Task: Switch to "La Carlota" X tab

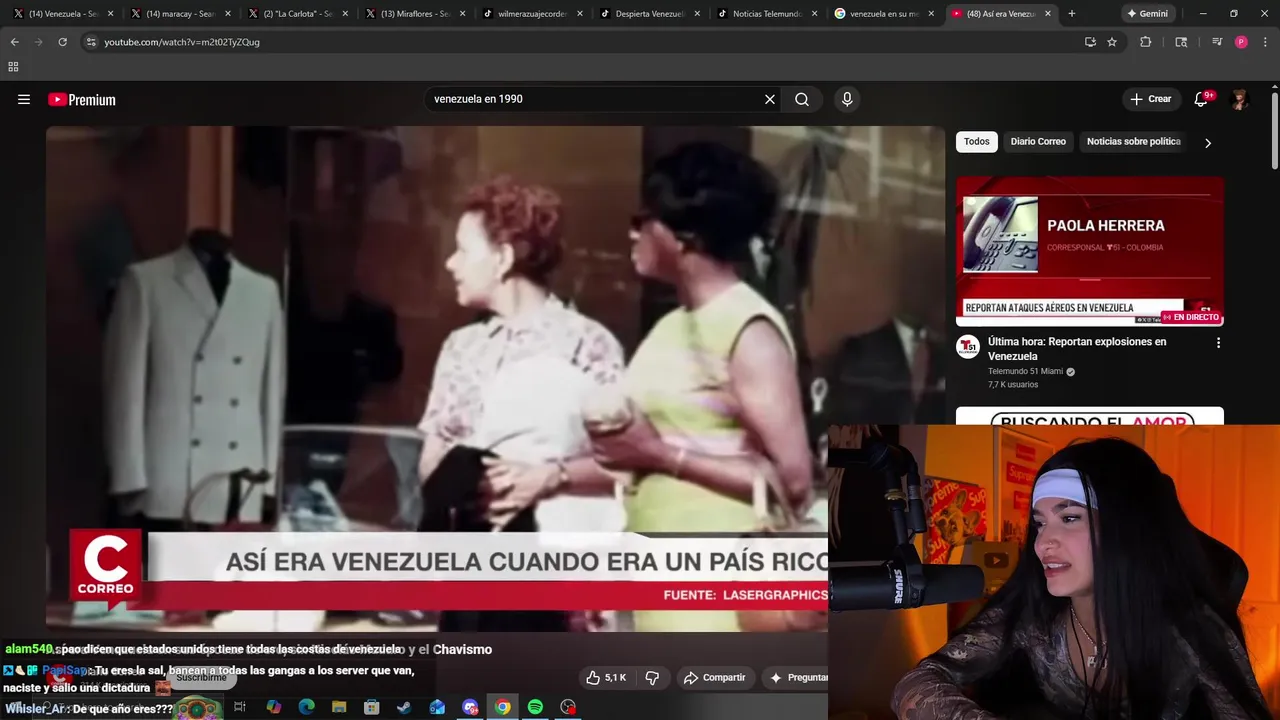Action: click(297, 14)
